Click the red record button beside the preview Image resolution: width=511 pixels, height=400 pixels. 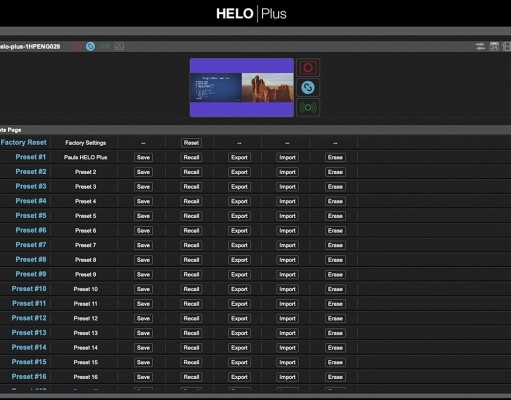308,68
